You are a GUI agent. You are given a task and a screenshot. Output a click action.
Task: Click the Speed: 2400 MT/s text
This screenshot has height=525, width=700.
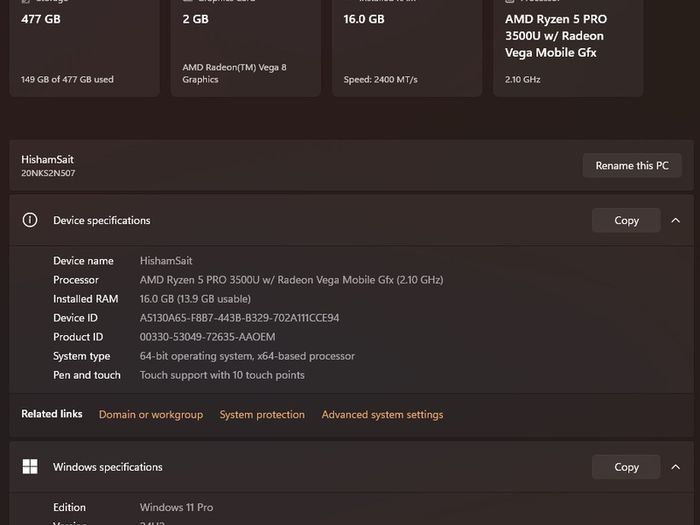coord(380,79)
